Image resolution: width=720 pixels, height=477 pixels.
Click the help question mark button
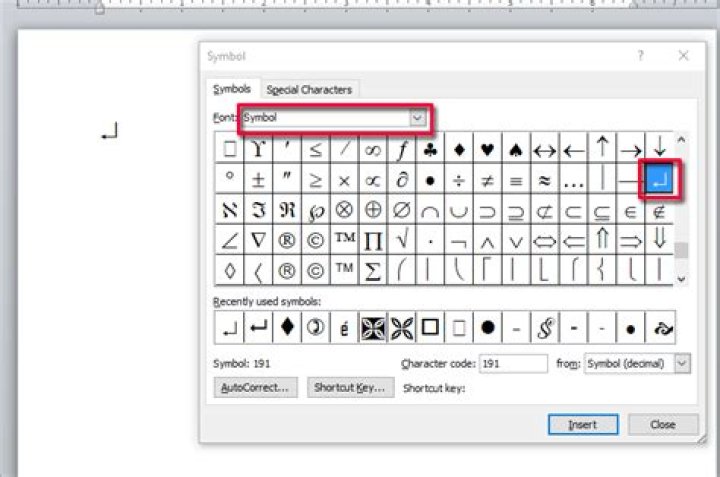[x=640, y=56]
